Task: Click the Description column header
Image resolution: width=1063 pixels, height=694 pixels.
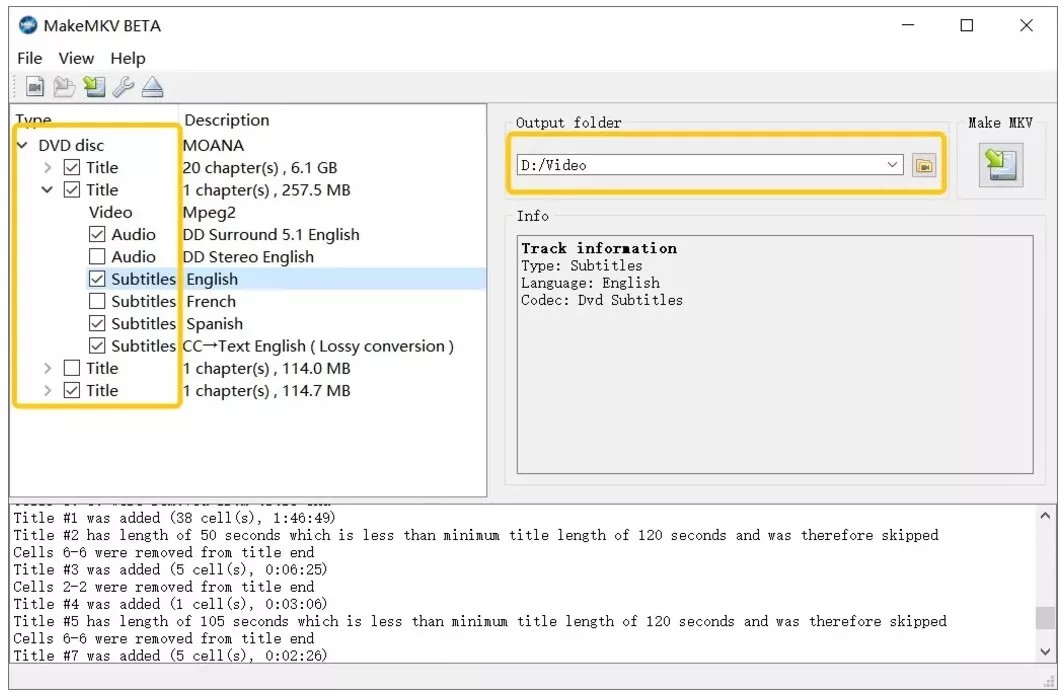Action: (x=227, y=120)
